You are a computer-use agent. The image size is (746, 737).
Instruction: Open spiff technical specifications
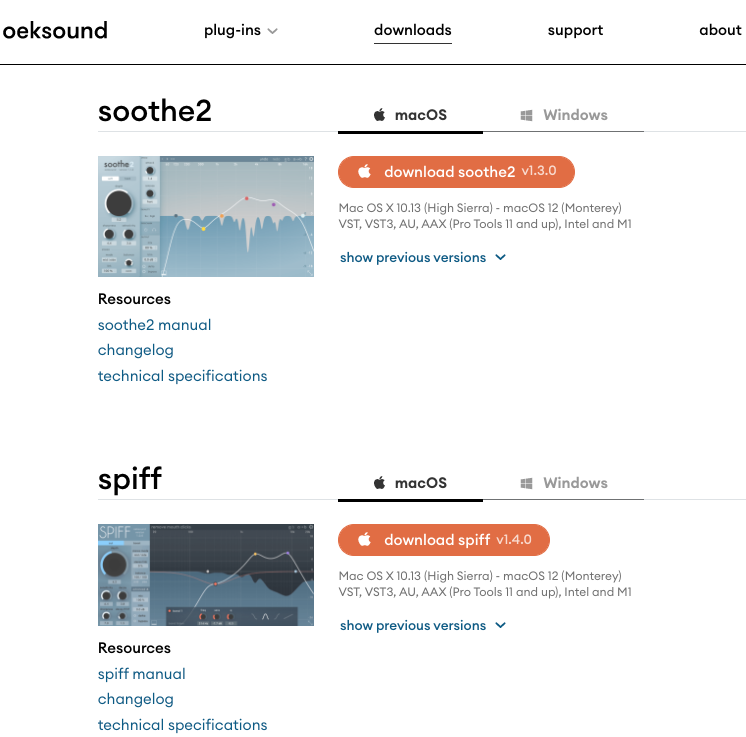pyautogui.click(x=182, y=725)
